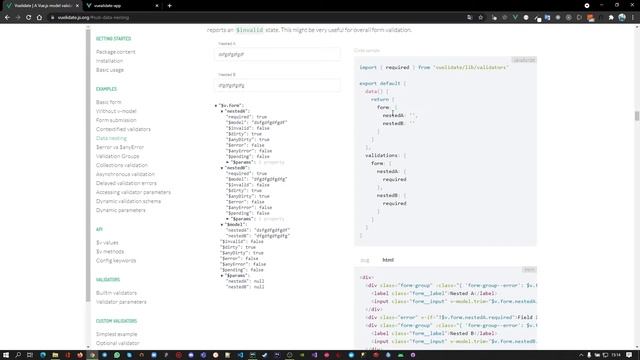
Task: Open File Explorer from taskbar
Action: 55,355
